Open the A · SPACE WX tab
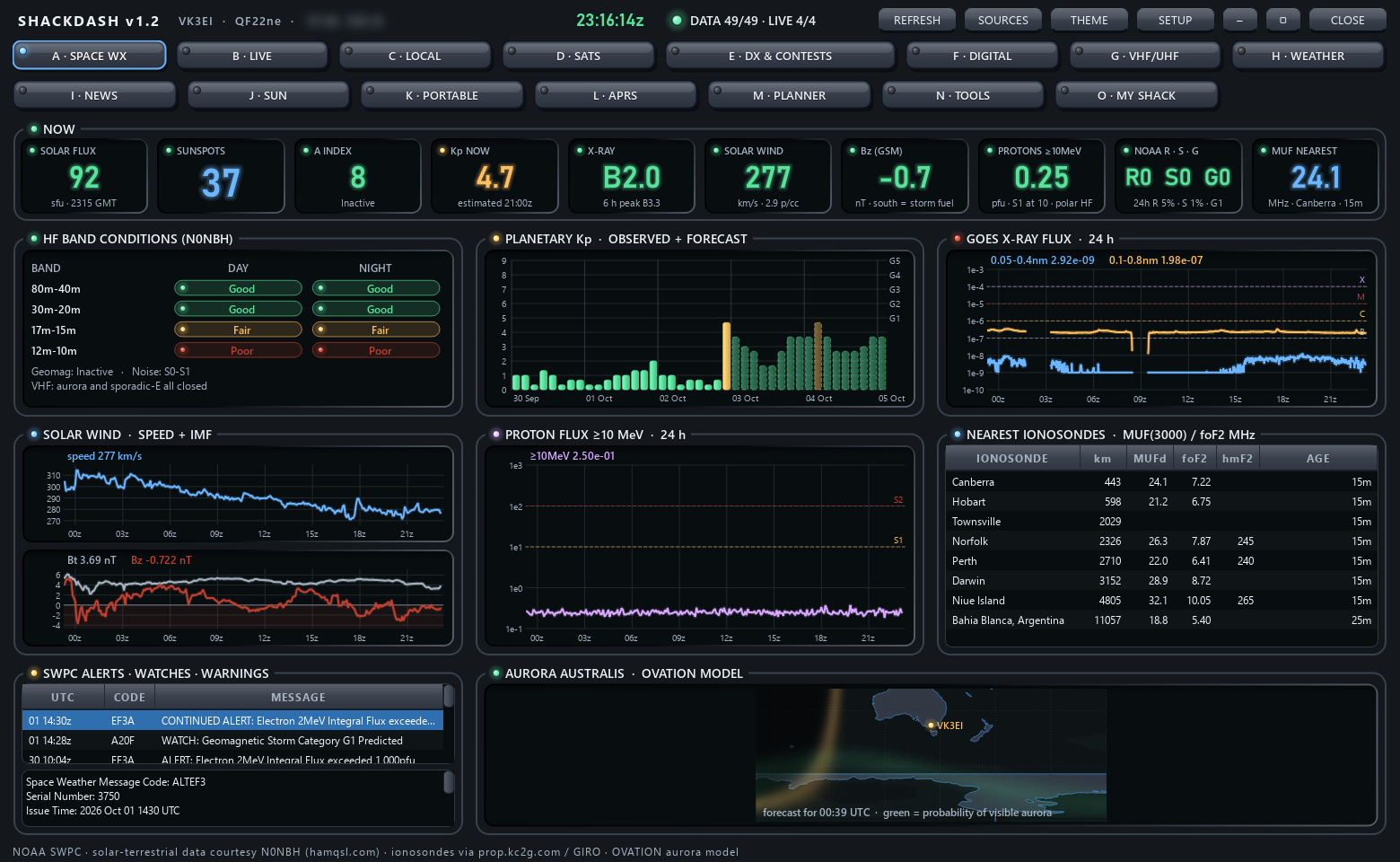This screenshot has height=862, width=1400. 89,56
